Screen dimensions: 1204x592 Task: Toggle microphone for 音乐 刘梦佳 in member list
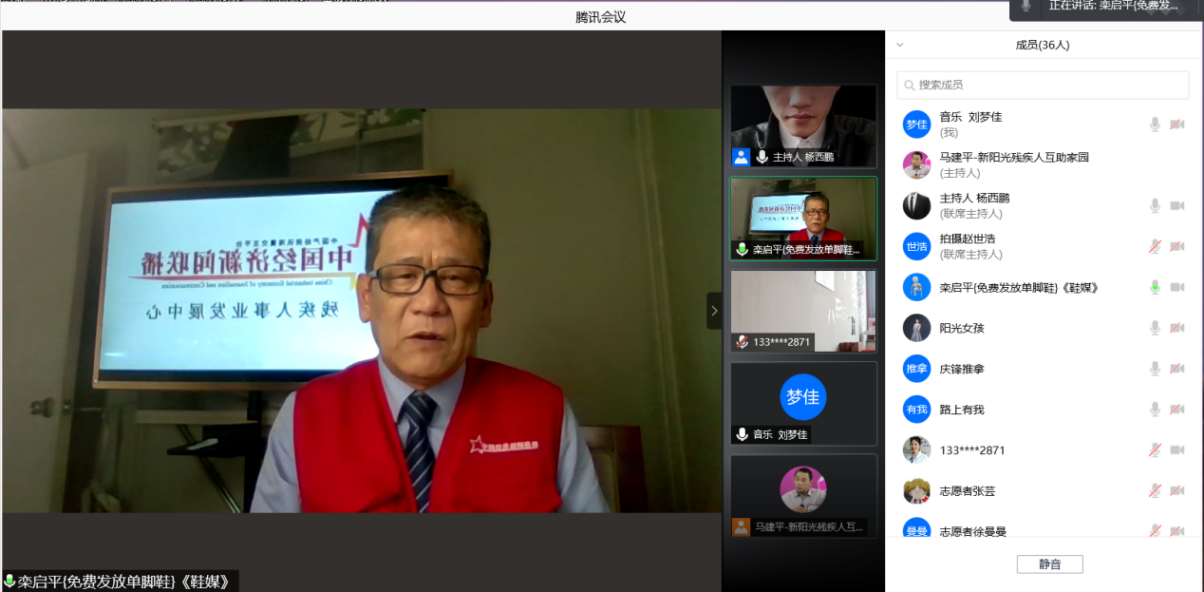1155,124
